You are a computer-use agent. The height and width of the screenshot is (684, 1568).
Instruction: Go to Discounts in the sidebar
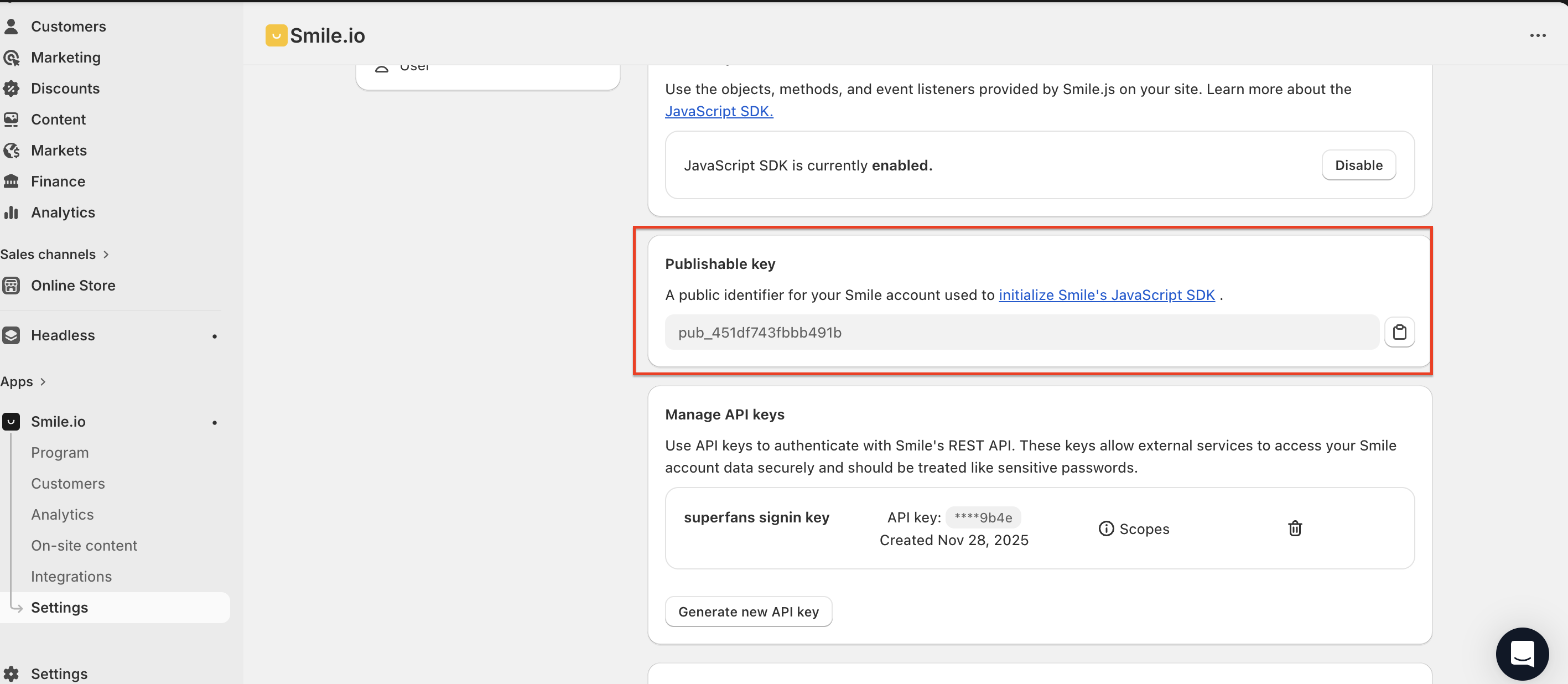(x=65, y=89)
